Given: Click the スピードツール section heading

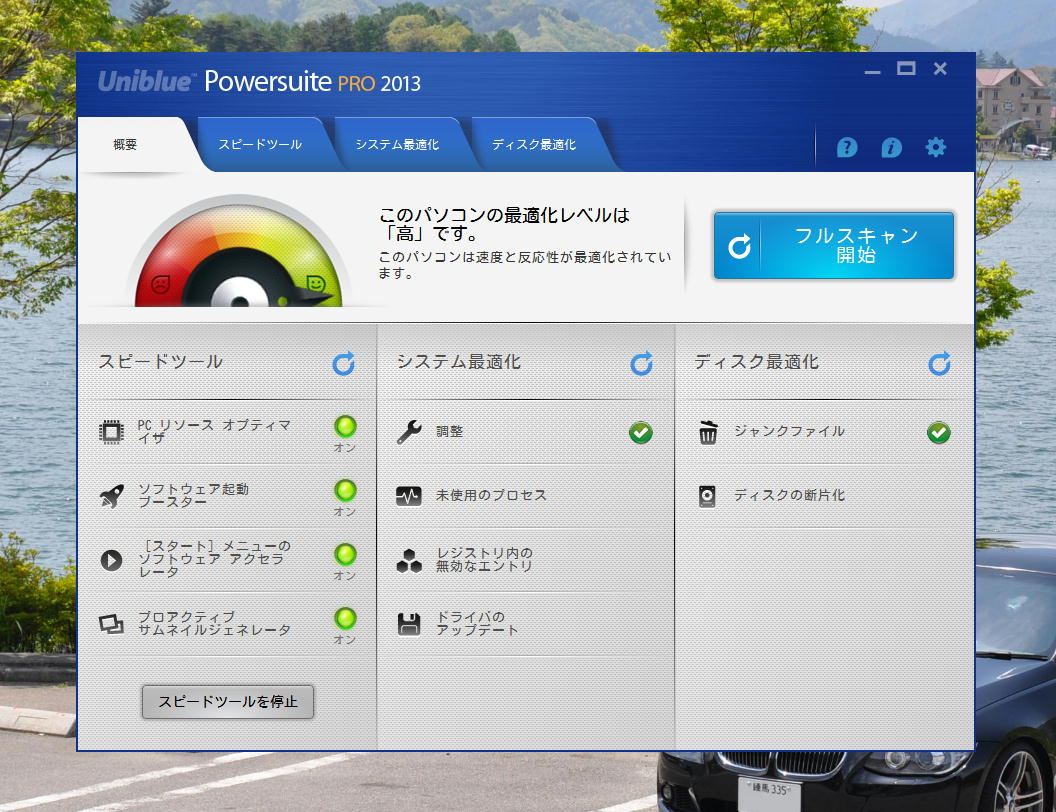Looking at the screenshot, I should [160, 362].
